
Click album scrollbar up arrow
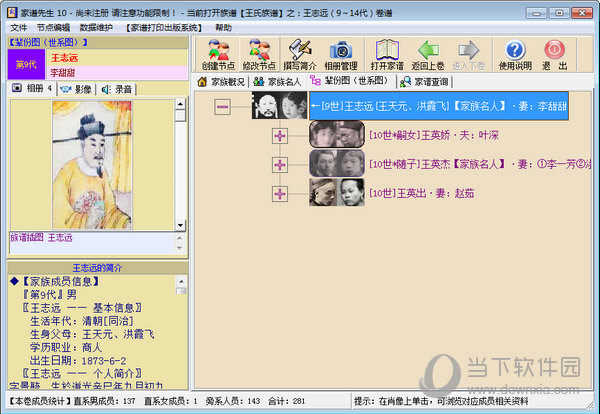point(180,104)
